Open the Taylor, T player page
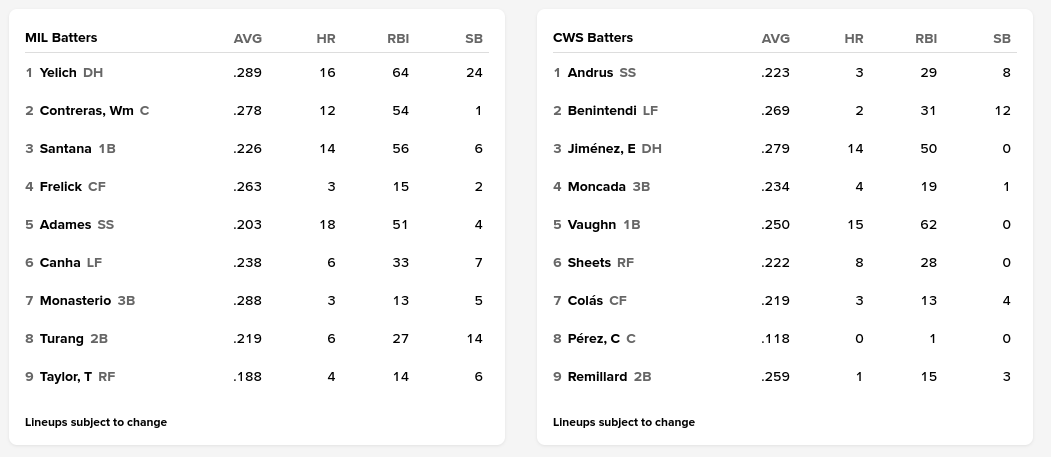The height and width of the screenshot is (457, 1051). point(66,377)
